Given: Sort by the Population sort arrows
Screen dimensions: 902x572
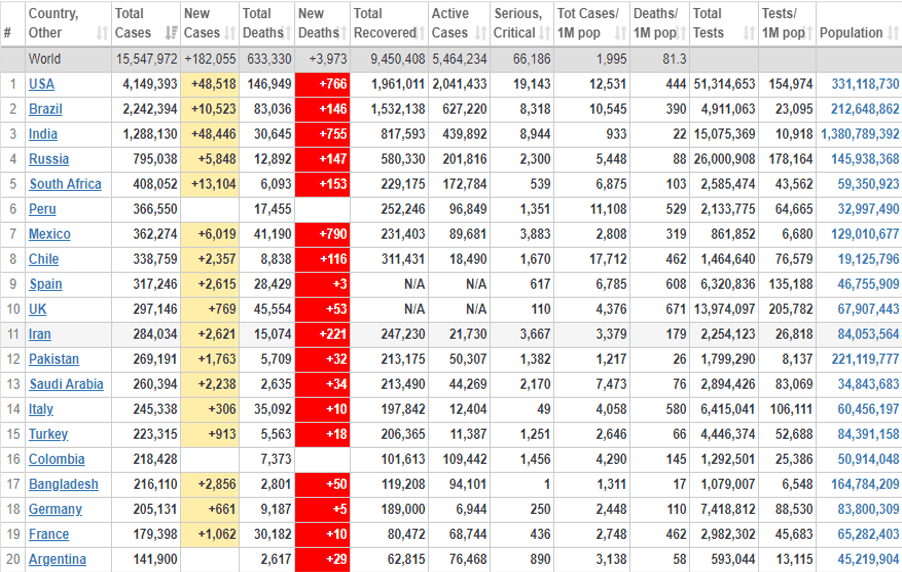Looking at the screenshot, I should [893, 33].
